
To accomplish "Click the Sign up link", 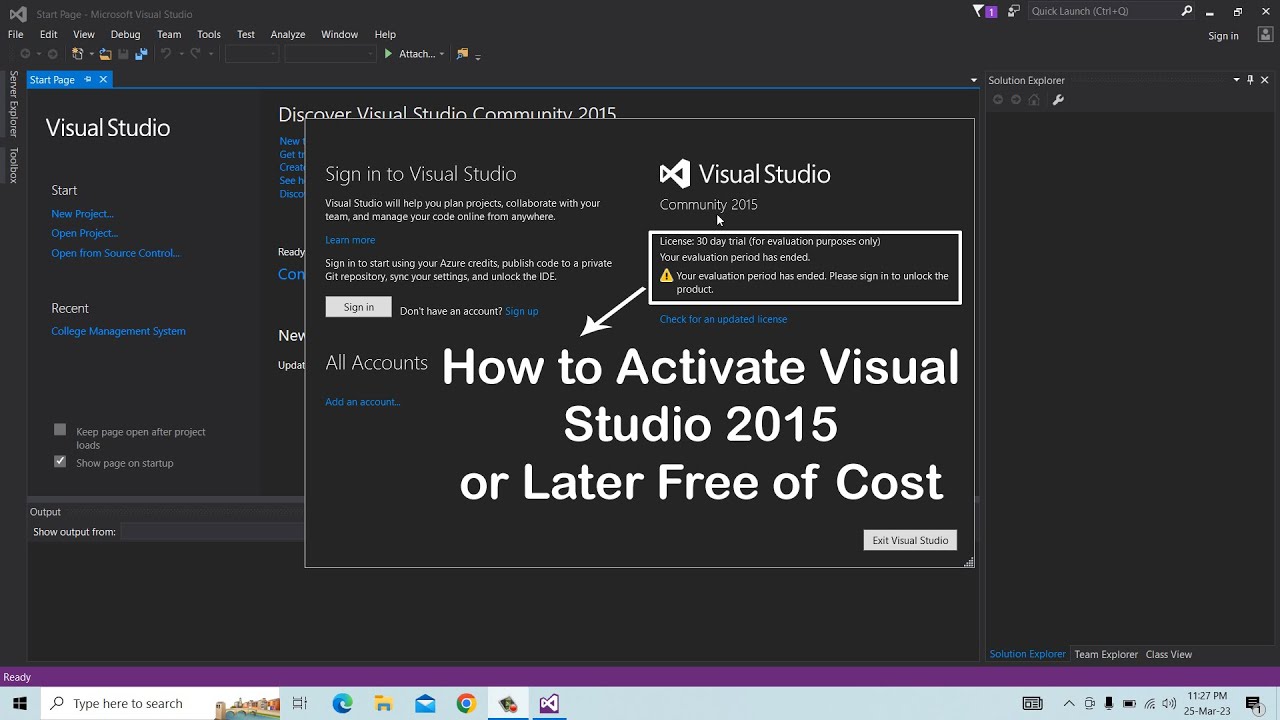I will 522,311.
